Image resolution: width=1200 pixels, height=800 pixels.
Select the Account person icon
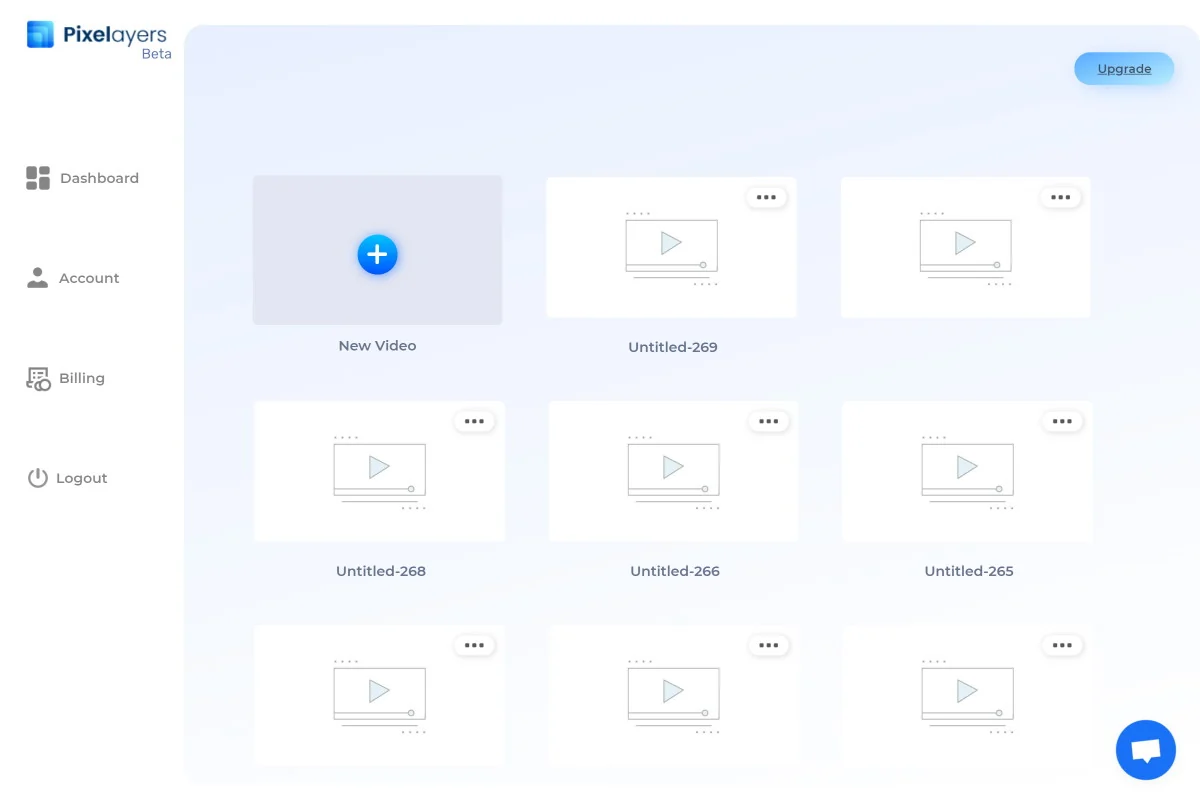[37, 277]
